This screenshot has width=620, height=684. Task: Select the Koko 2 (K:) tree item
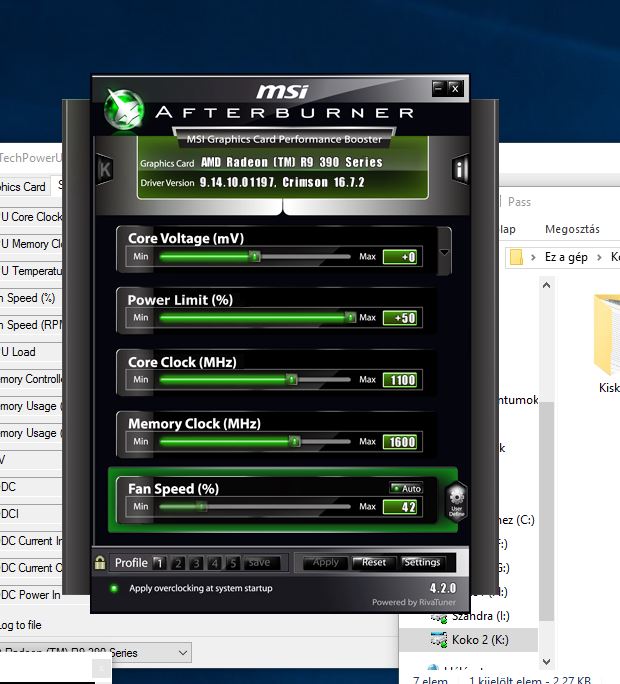point(468,640)
